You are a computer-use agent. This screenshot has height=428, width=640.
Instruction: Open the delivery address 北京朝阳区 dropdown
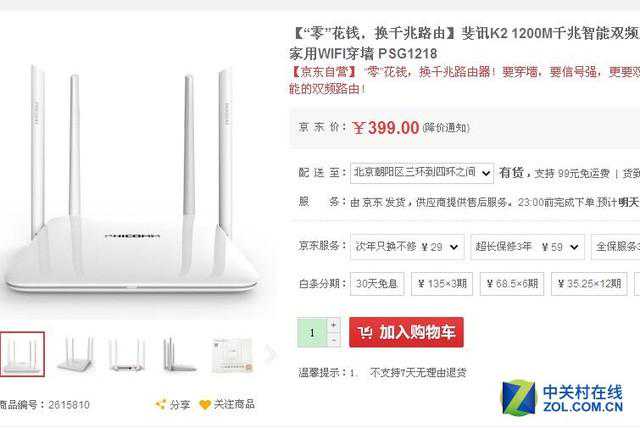pos(422,173)
